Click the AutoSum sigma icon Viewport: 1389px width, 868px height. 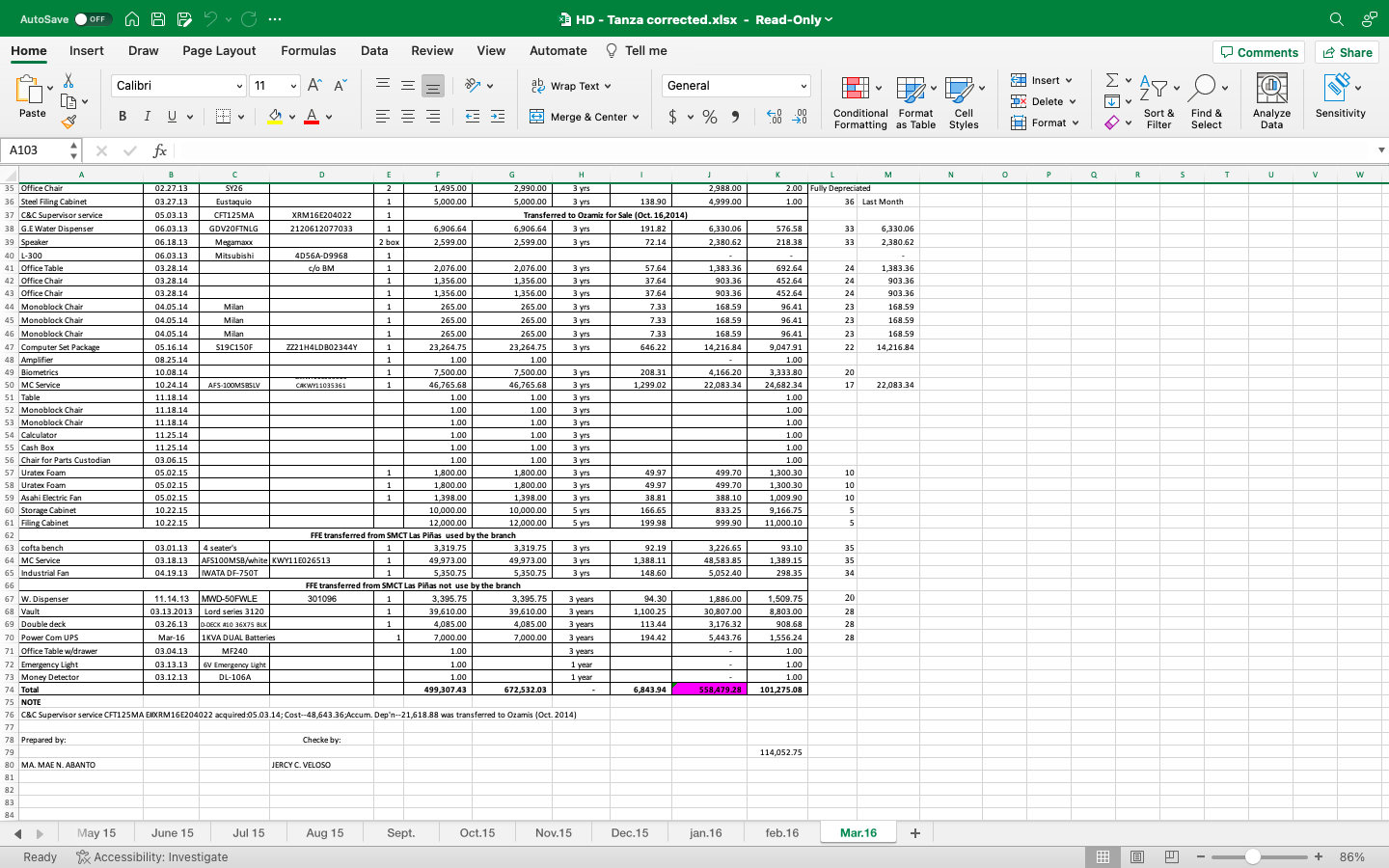pyautogui.click(x=1112, y=80)
